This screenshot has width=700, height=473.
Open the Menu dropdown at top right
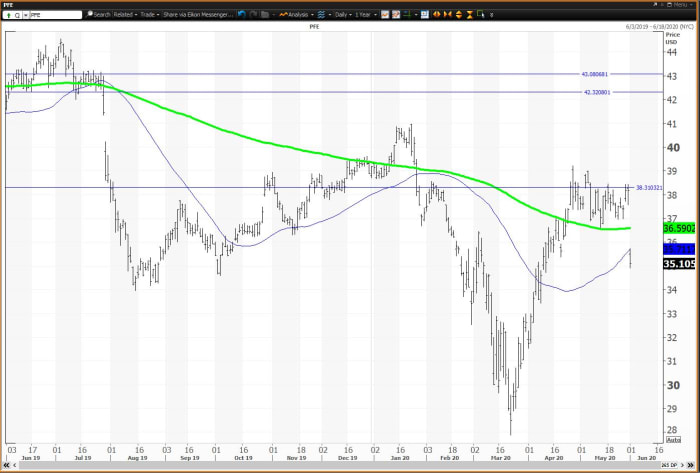tap(681, 4)
